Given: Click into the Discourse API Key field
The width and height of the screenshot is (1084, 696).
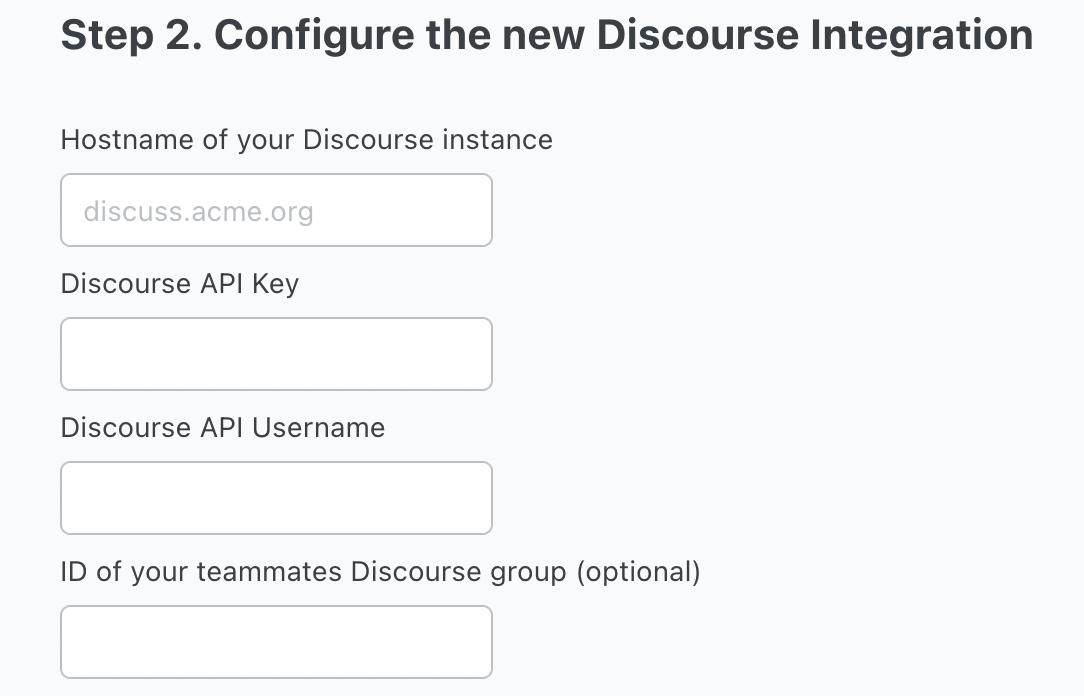Looking at the screenshot, I should (x=277, y=354).
